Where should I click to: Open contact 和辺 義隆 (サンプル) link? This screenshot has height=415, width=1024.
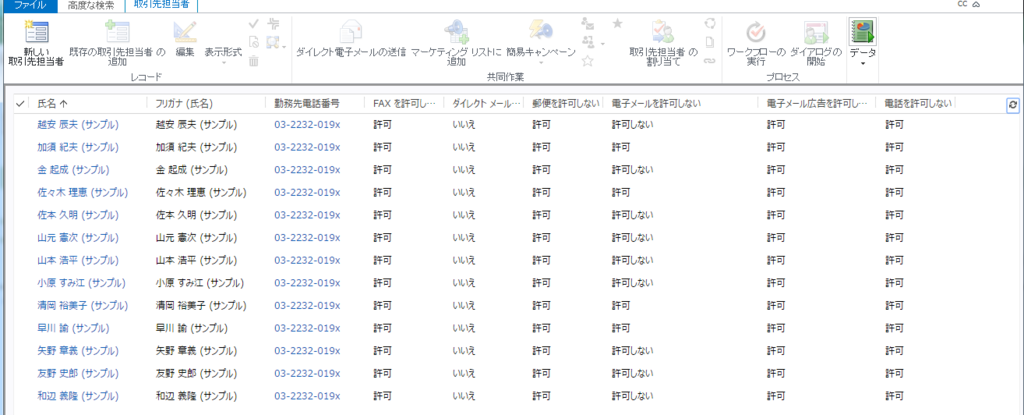pyautogui.click(x=78, y=396)
